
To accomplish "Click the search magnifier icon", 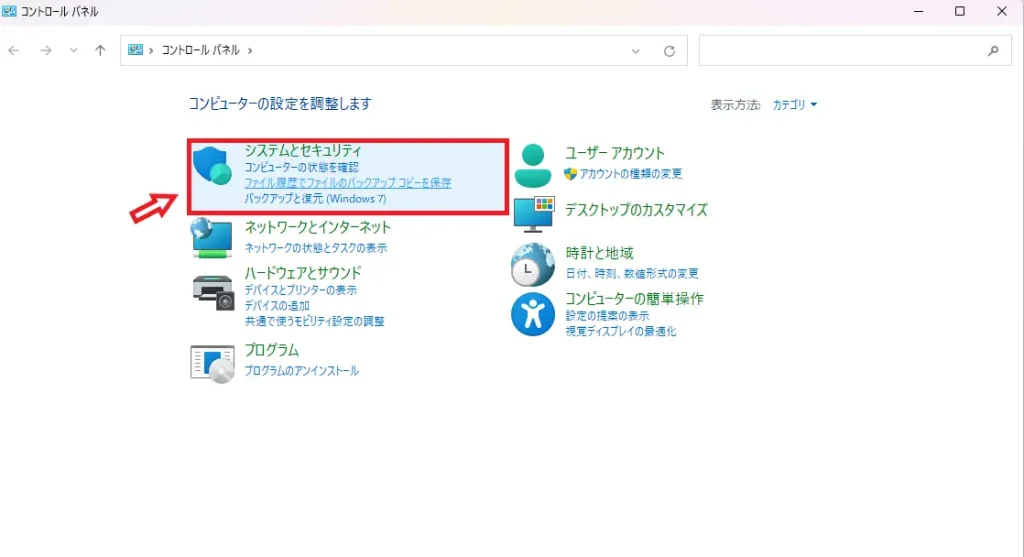I will pyautogui.click(x=993, y=50).
